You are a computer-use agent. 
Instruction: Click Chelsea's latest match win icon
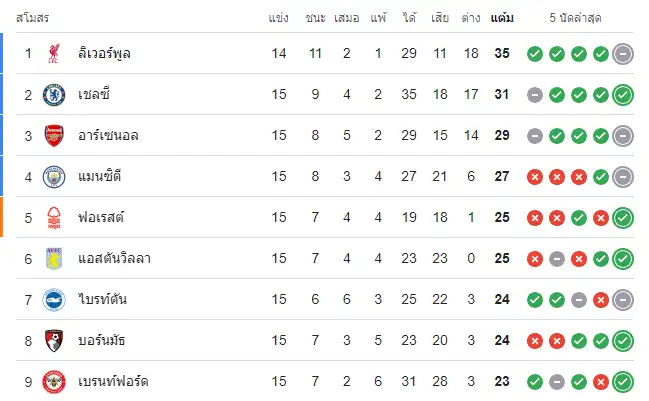pyautogui.click(x=623, y=95)
